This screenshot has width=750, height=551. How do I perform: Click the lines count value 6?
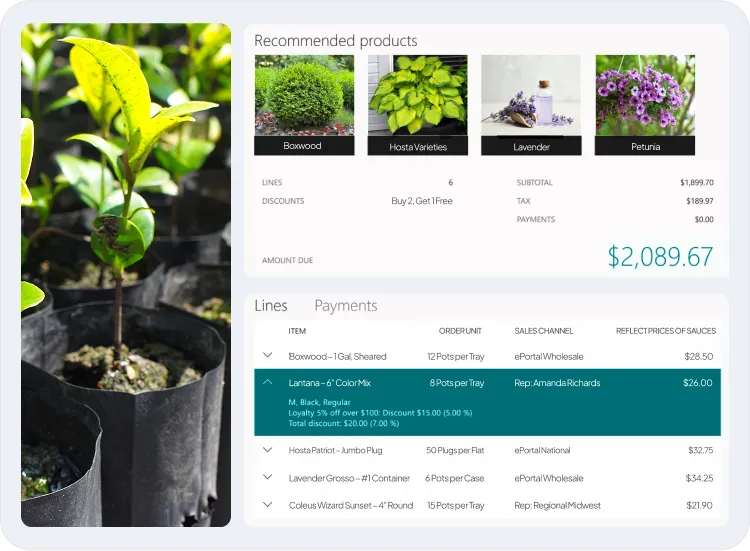coord(451,182)
